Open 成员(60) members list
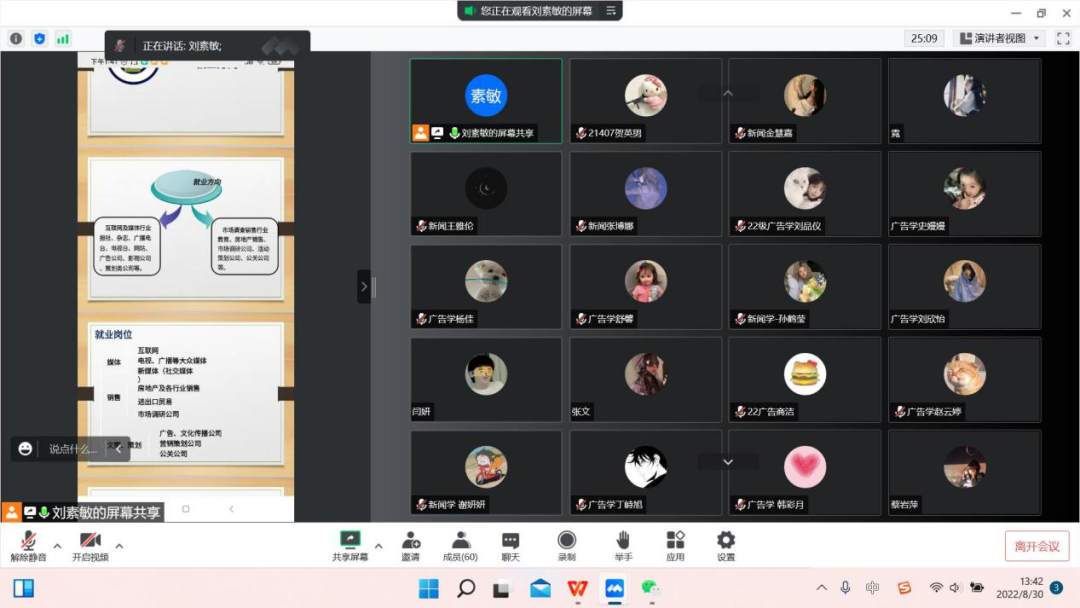The width and height of the screenshot is (1080, 608). point(460,546)
